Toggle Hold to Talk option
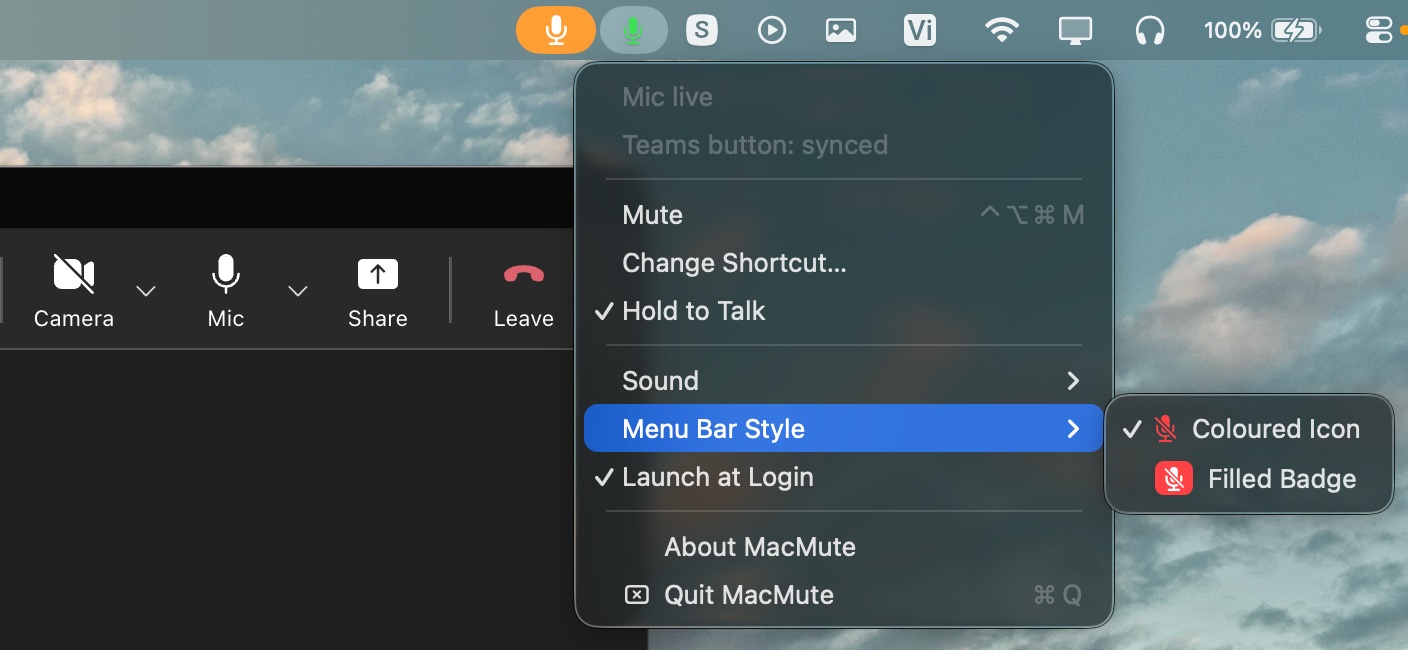Screen dimensions: 1408x650 click(x=844, y=311)
